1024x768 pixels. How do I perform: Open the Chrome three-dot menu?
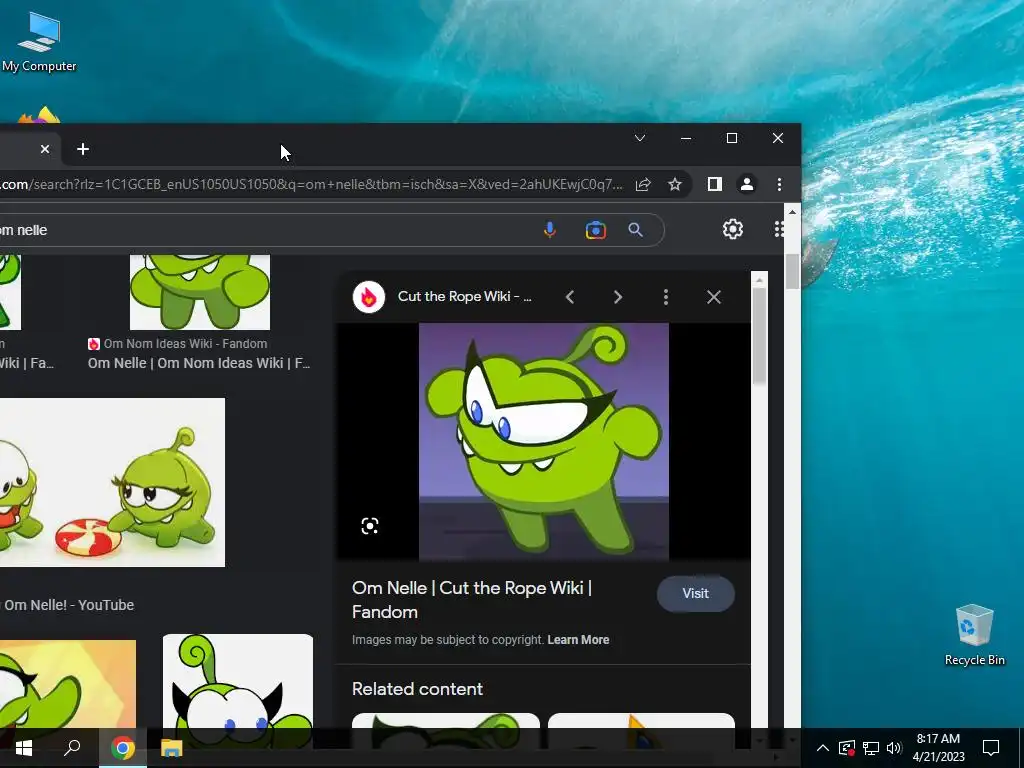[x=779, y=184]
